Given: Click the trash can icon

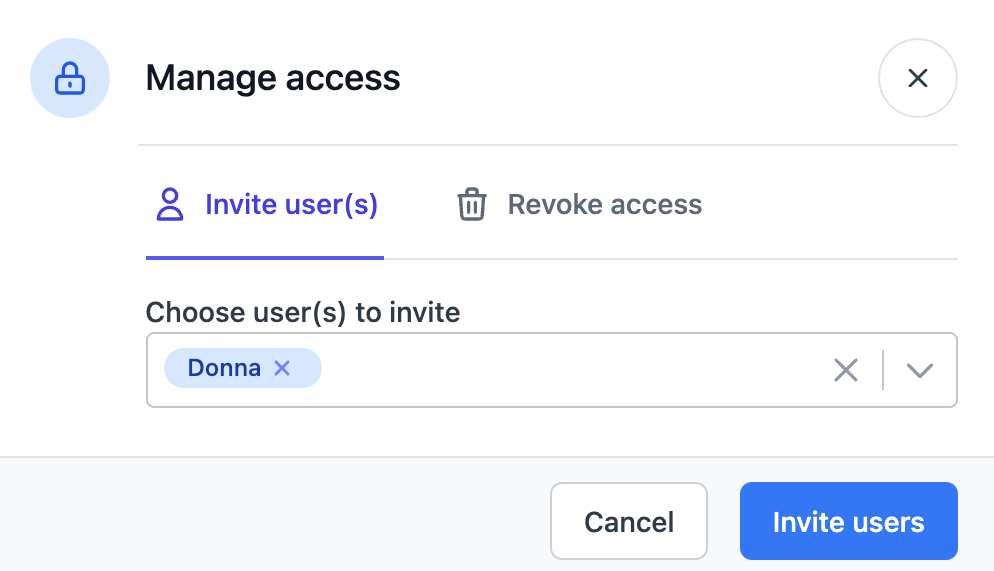Looking at the screenshot, I should point(471,205).
